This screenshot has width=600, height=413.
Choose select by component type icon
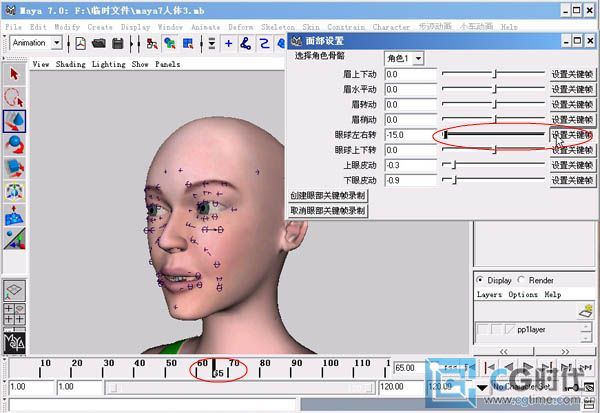(x=188, y=44)
